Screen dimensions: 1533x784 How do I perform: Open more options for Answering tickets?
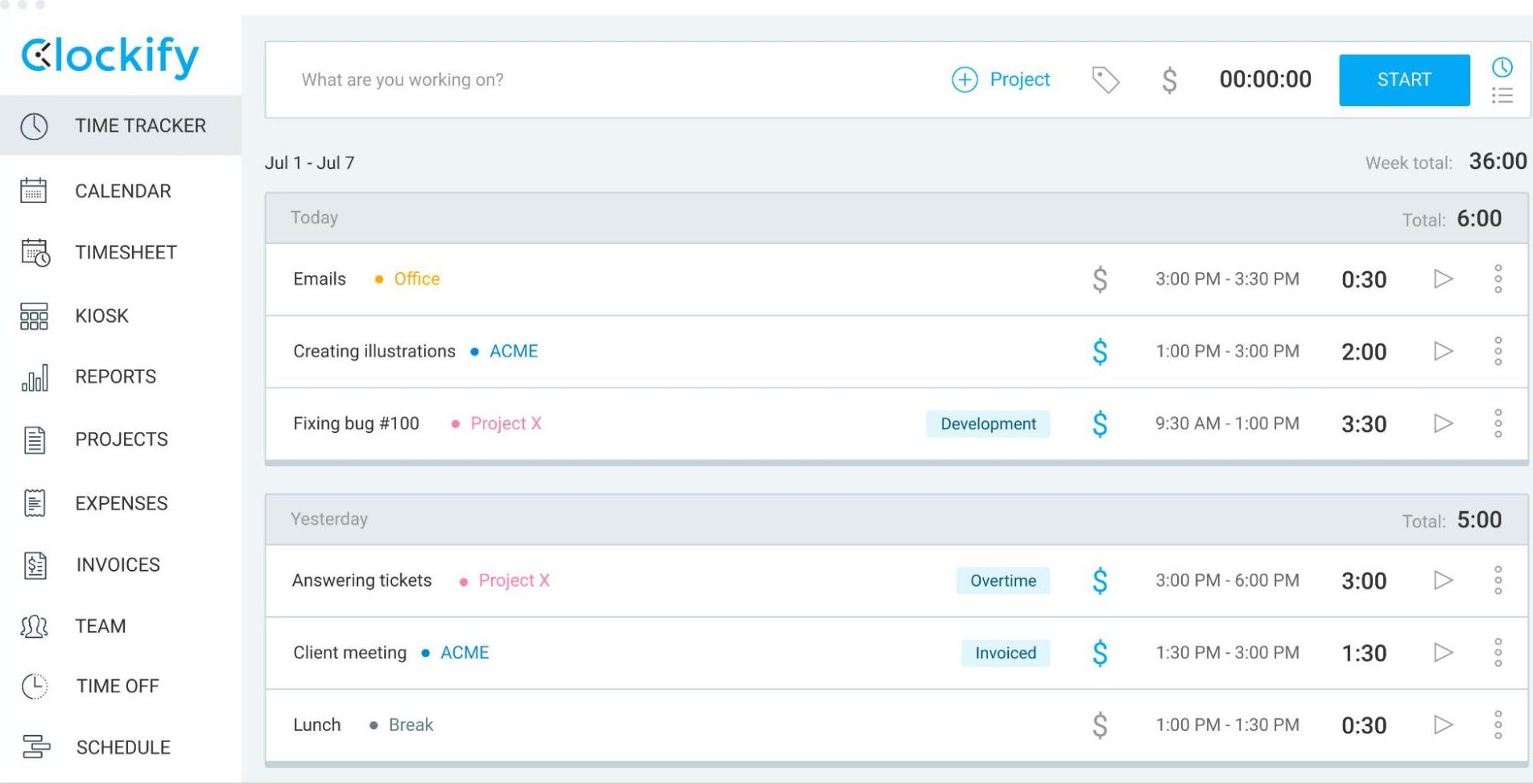pos(1498,580)
